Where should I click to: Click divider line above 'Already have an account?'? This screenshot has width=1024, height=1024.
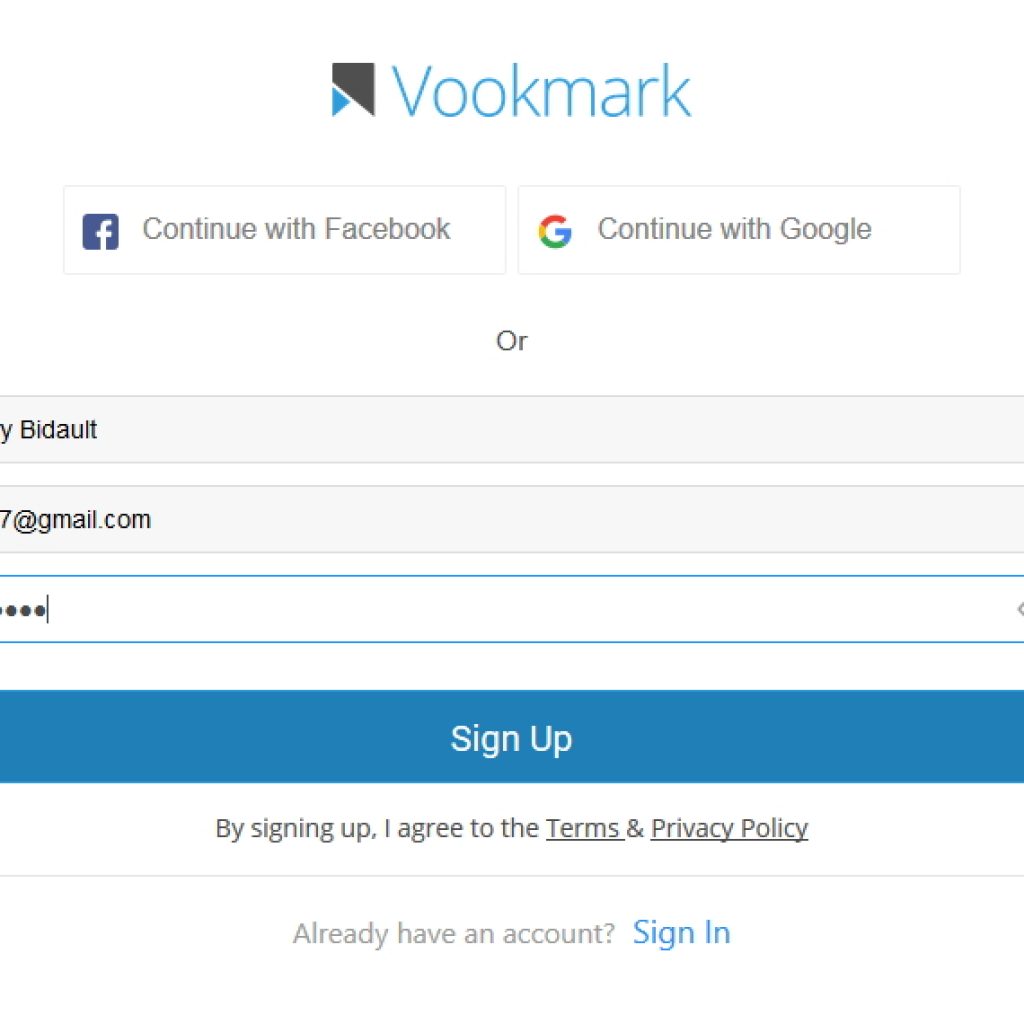coord(512,876)
